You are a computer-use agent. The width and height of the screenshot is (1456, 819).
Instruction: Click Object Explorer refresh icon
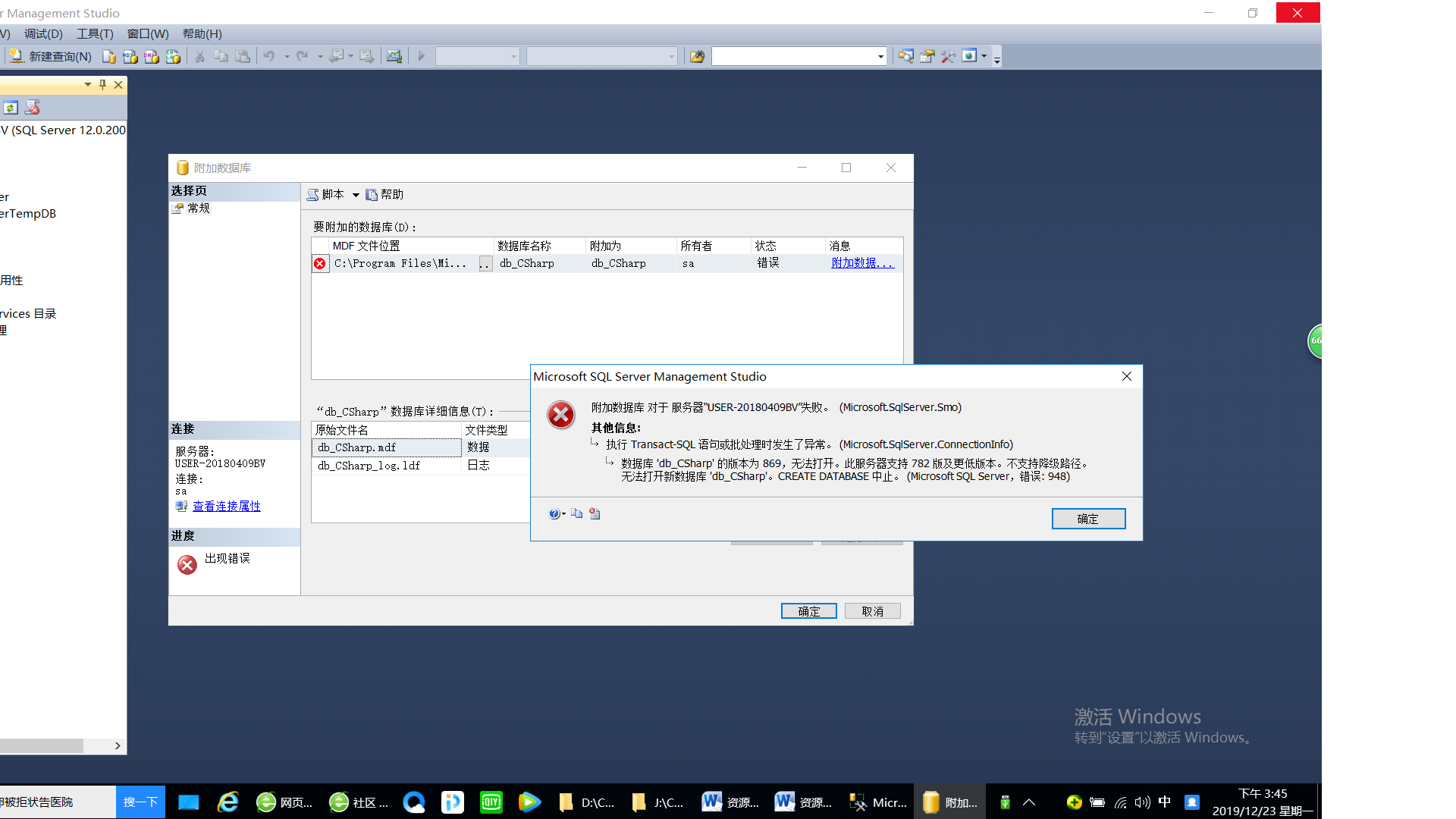tap(11, 108)
